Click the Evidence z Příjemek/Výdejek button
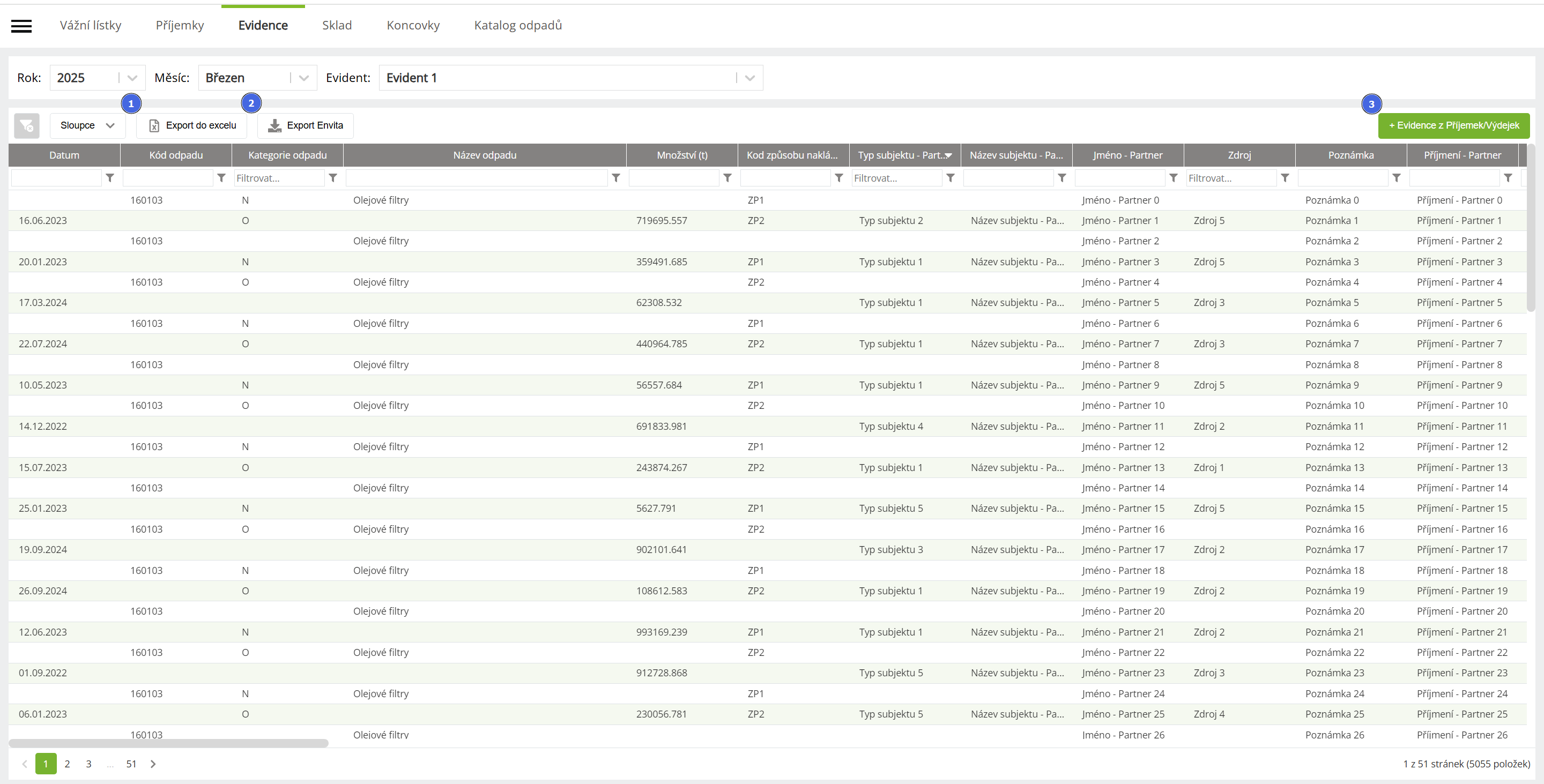 1453,126
